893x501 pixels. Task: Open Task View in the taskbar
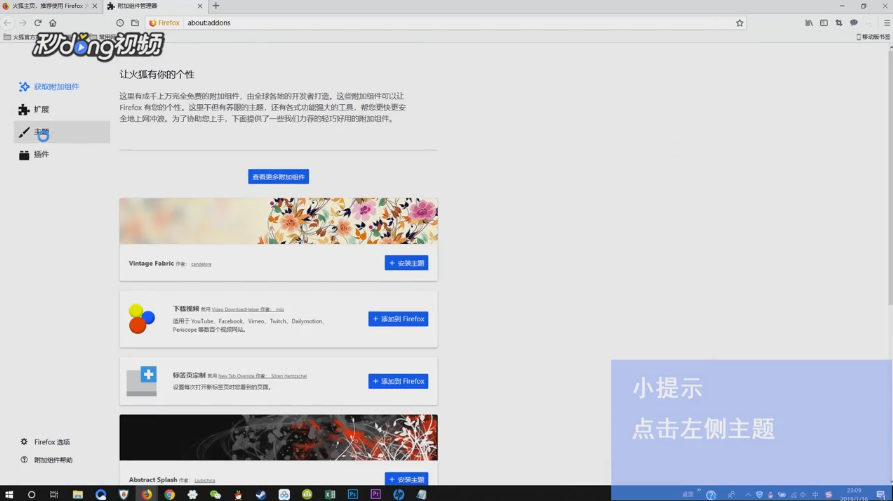pyautogui.click(x=54, y=494)
